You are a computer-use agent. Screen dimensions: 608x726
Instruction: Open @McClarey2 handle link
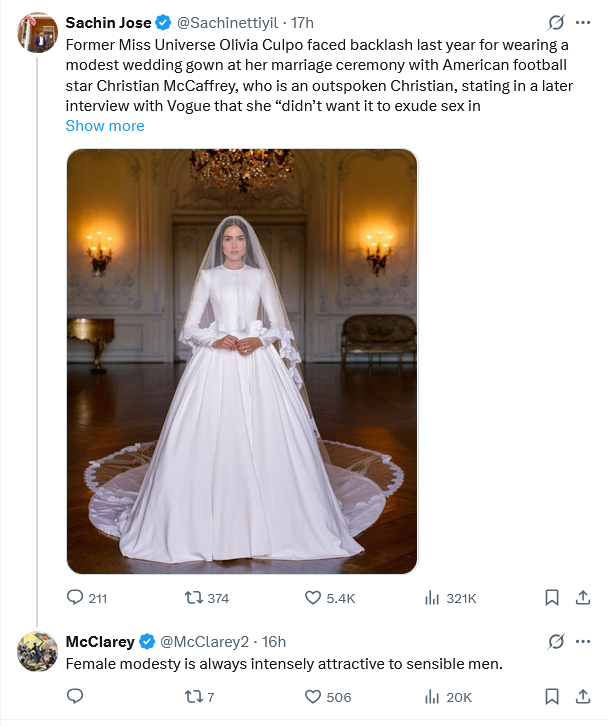[x=204, y=640]
